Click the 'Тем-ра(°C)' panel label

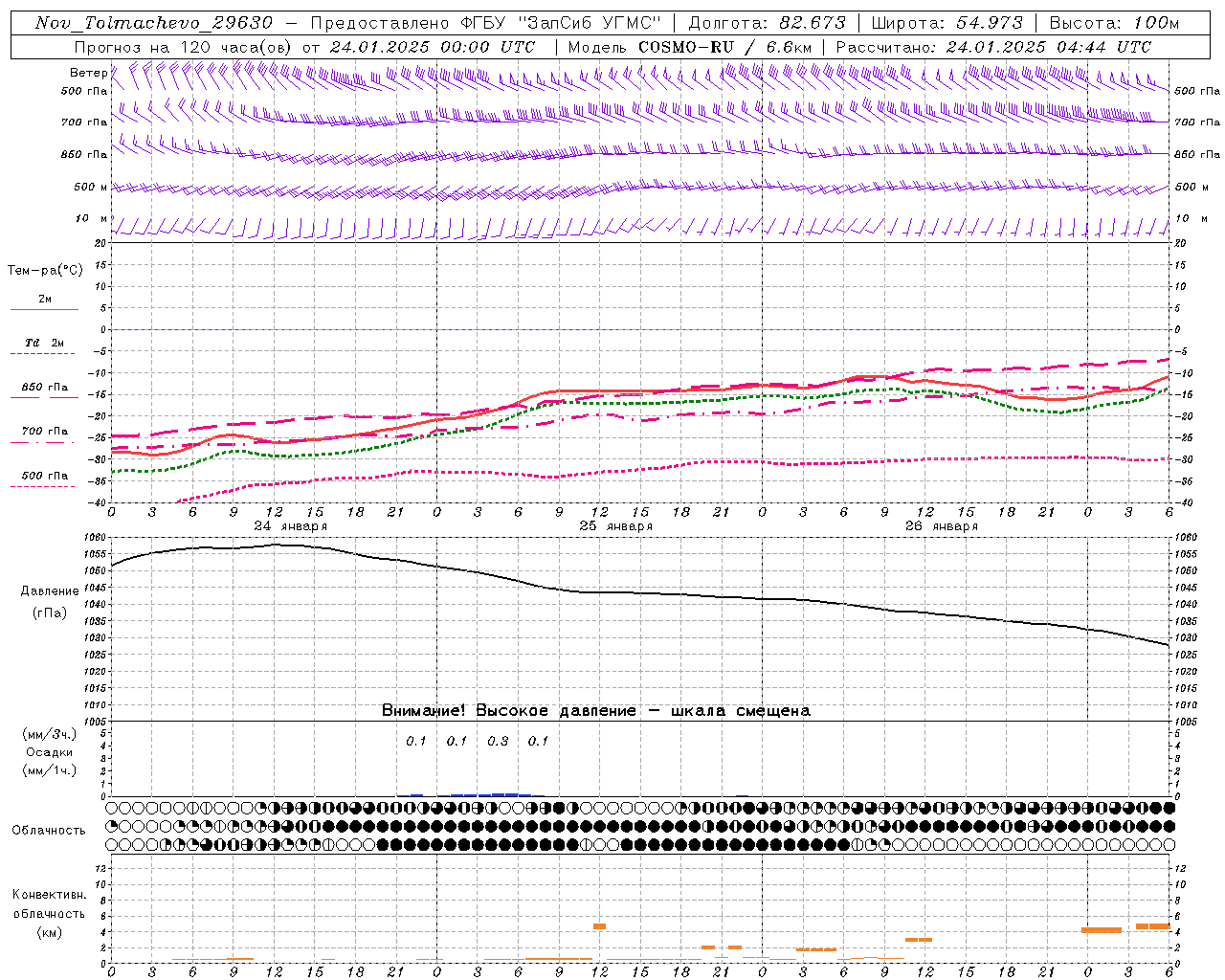(45, 271)
